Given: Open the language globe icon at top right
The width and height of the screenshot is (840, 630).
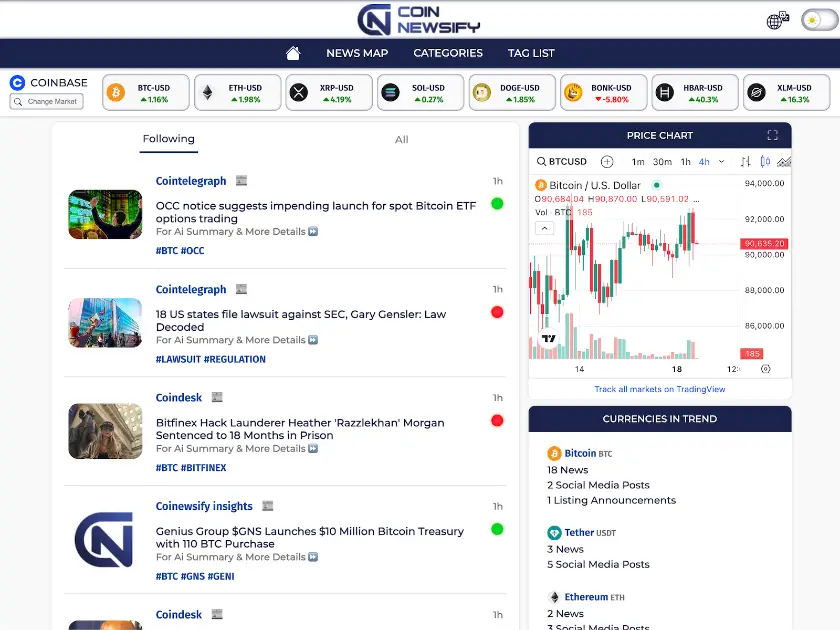Looking at the screenshot, I should click(x=777, y=19).
